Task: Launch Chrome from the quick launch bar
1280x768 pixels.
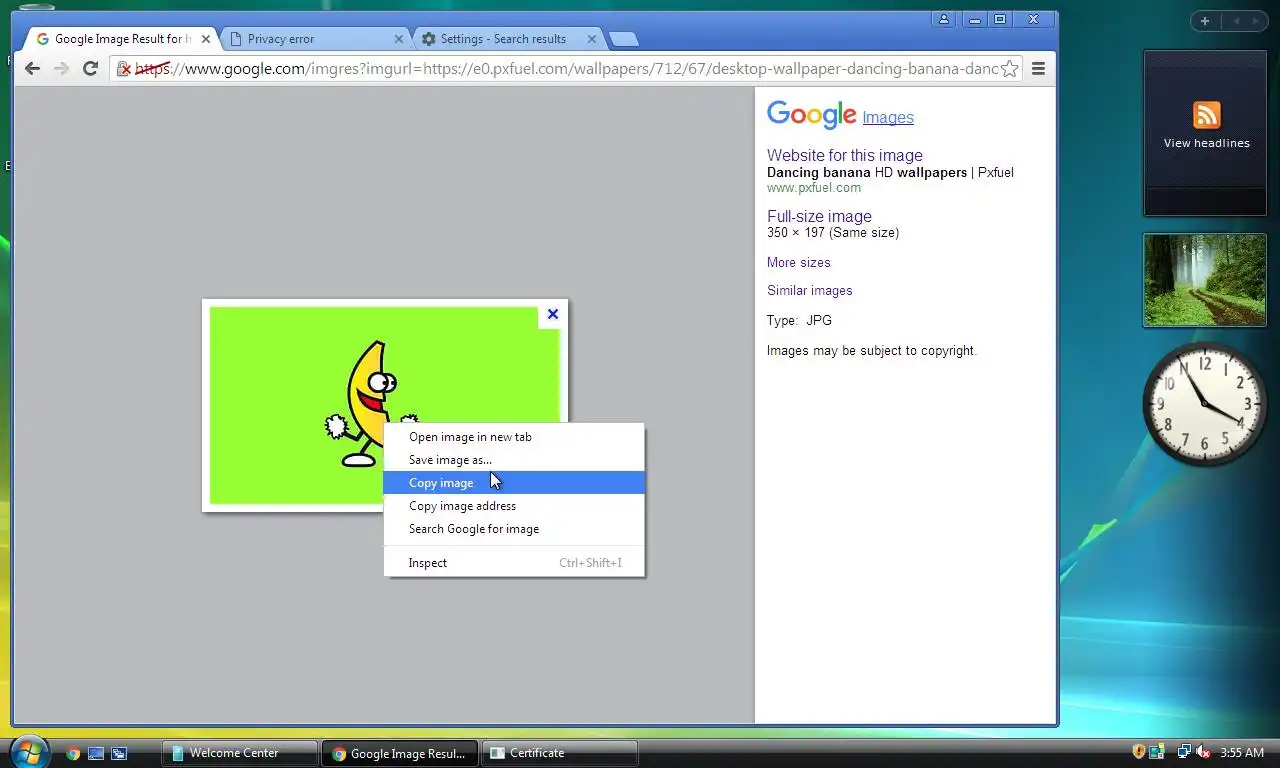Action: coord(72,753)
